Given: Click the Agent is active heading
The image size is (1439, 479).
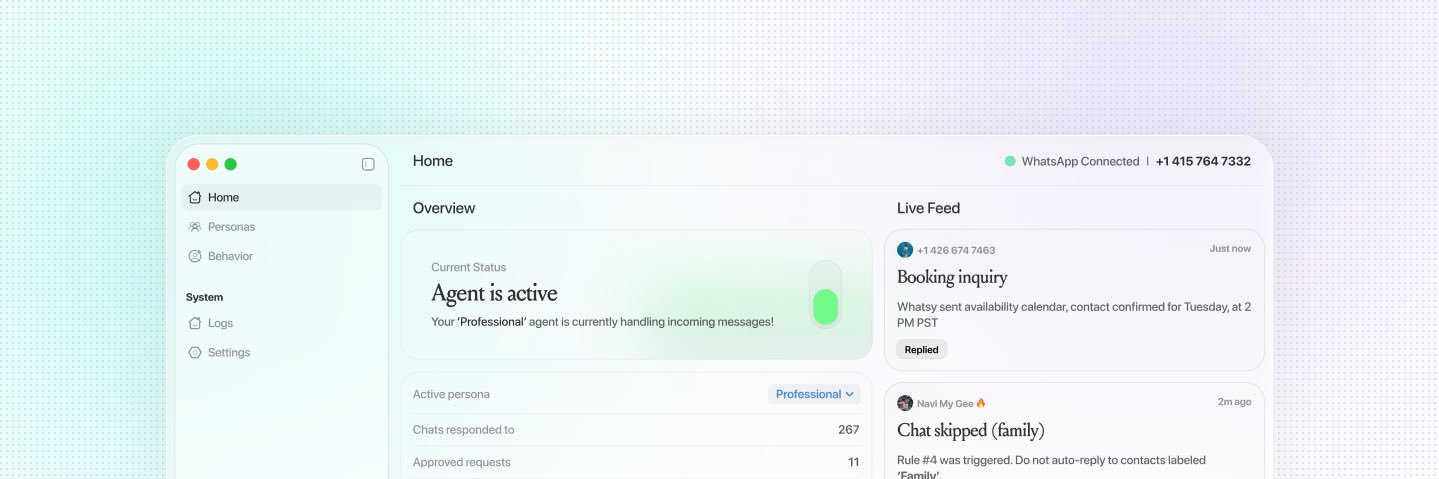Looking at the screenshot, I should (494, 293).
